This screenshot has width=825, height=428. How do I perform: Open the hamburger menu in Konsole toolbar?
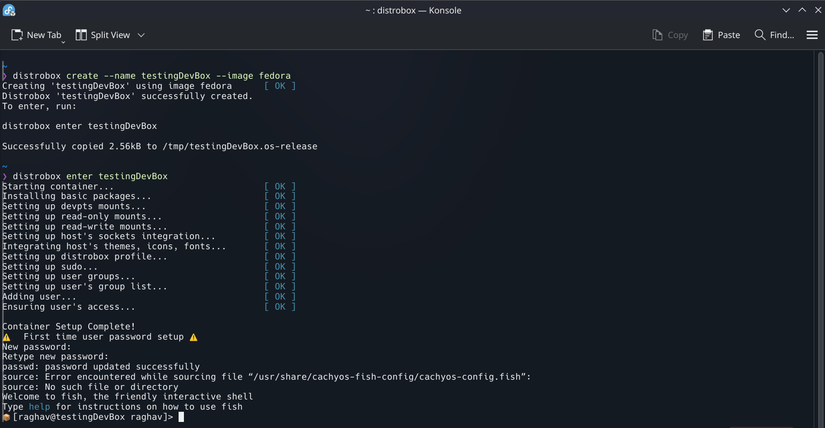click(812, 35)
